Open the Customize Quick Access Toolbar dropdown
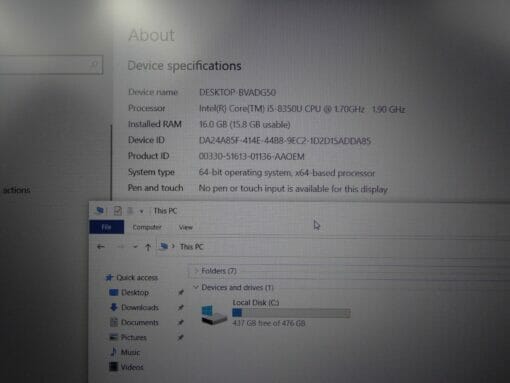 pos(141,211)
